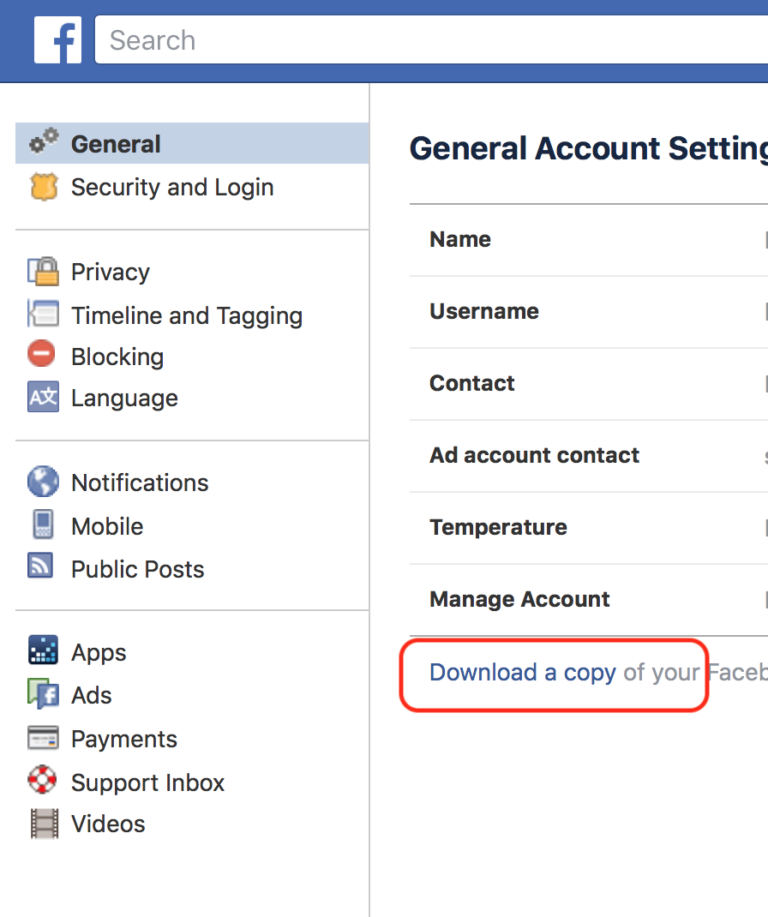768x917 pixels.
Task: Go to Public Posts settings
Action: point(137,569)
